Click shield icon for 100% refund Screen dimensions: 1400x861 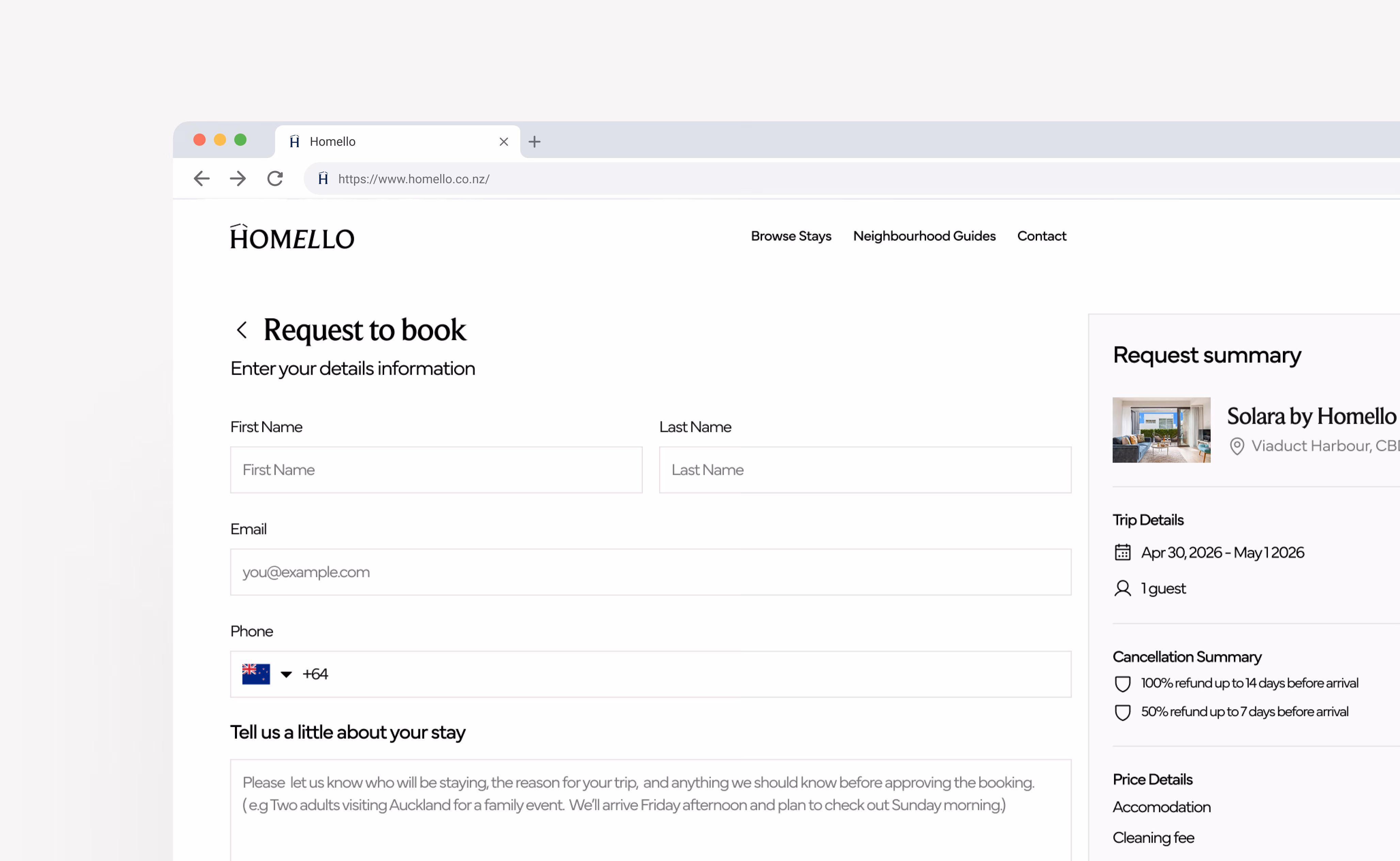(1123, 684)
